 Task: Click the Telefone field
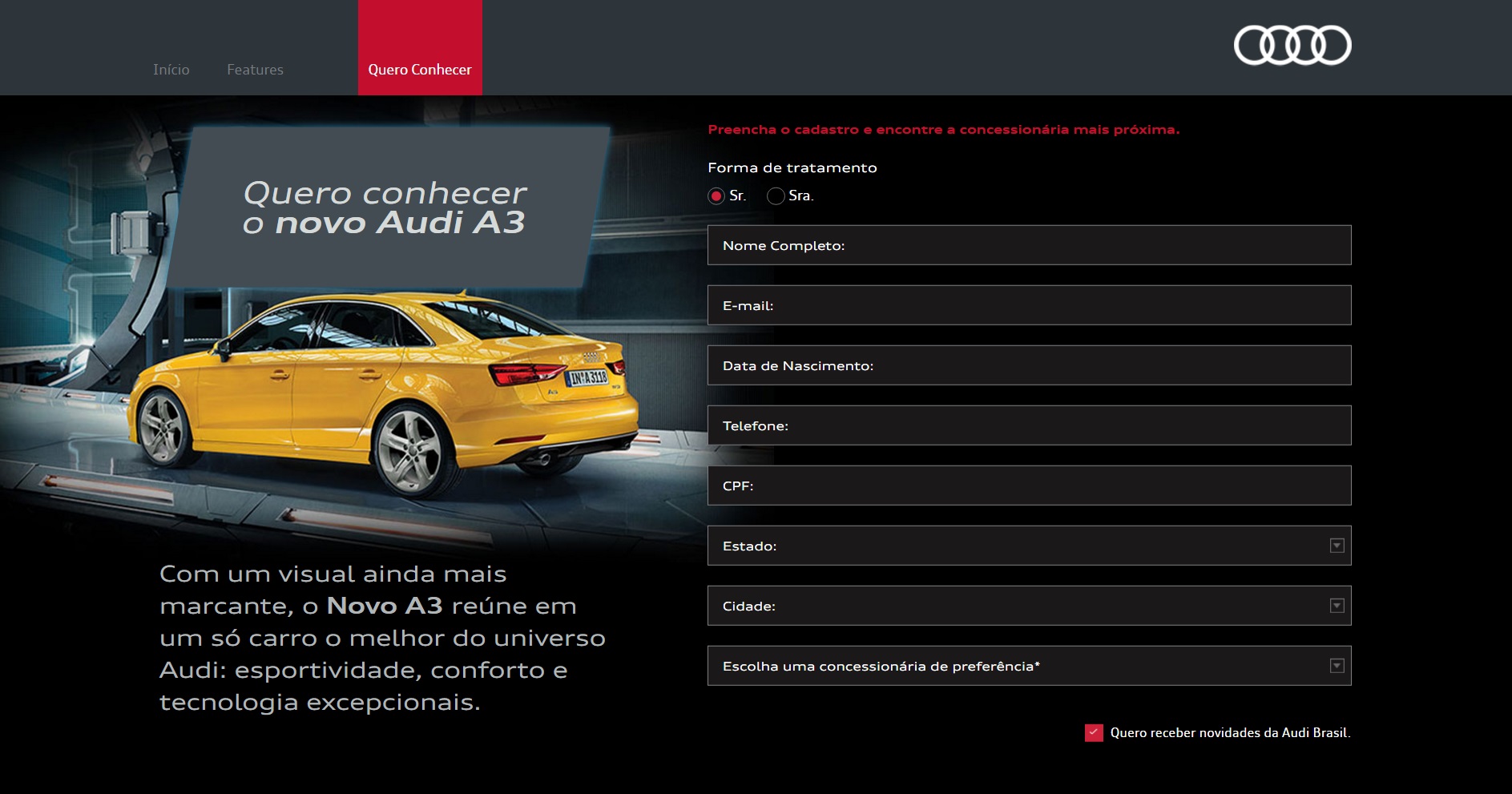[1028, 425]
